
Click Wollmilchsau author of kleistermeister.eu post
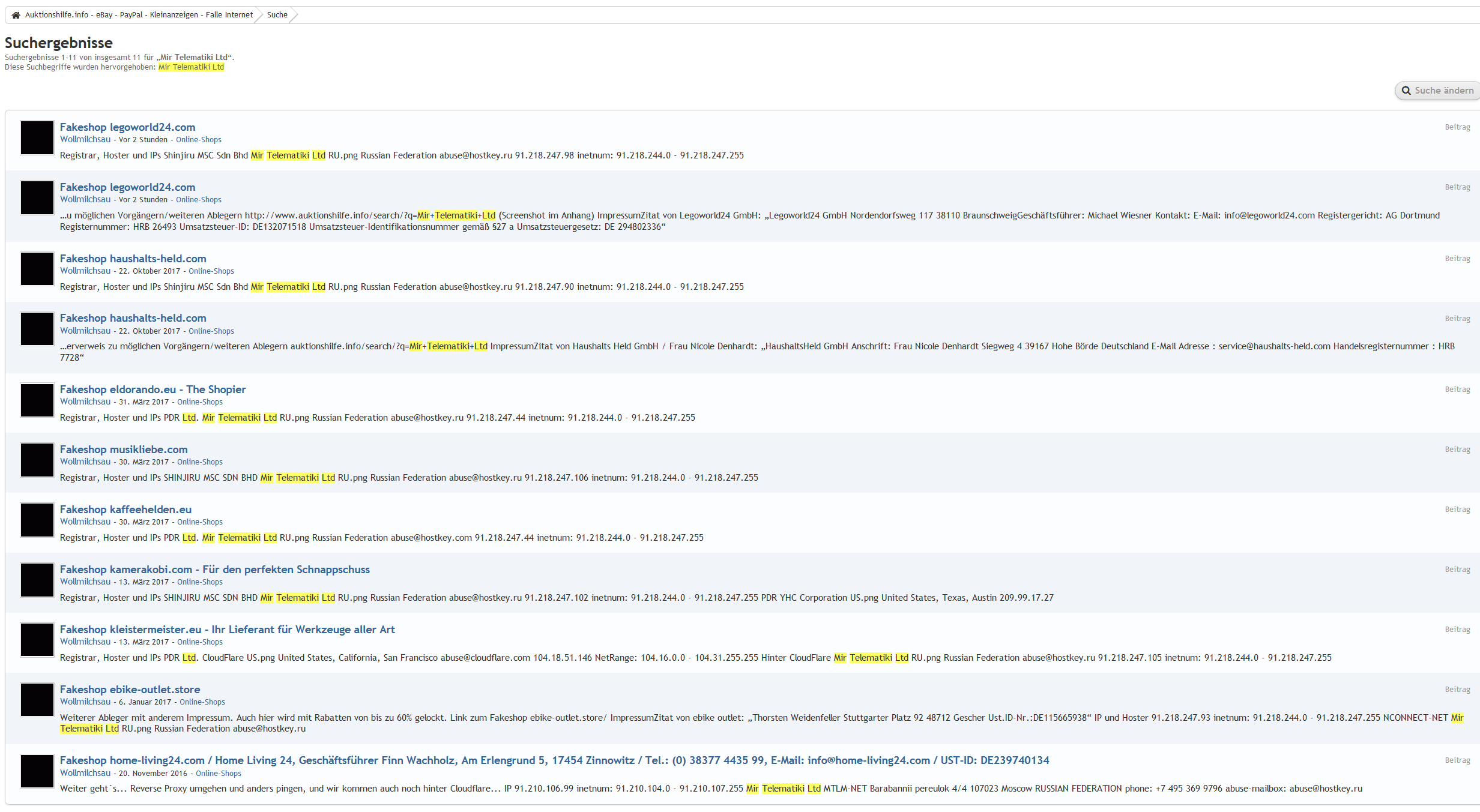click(x=85, y=642)
